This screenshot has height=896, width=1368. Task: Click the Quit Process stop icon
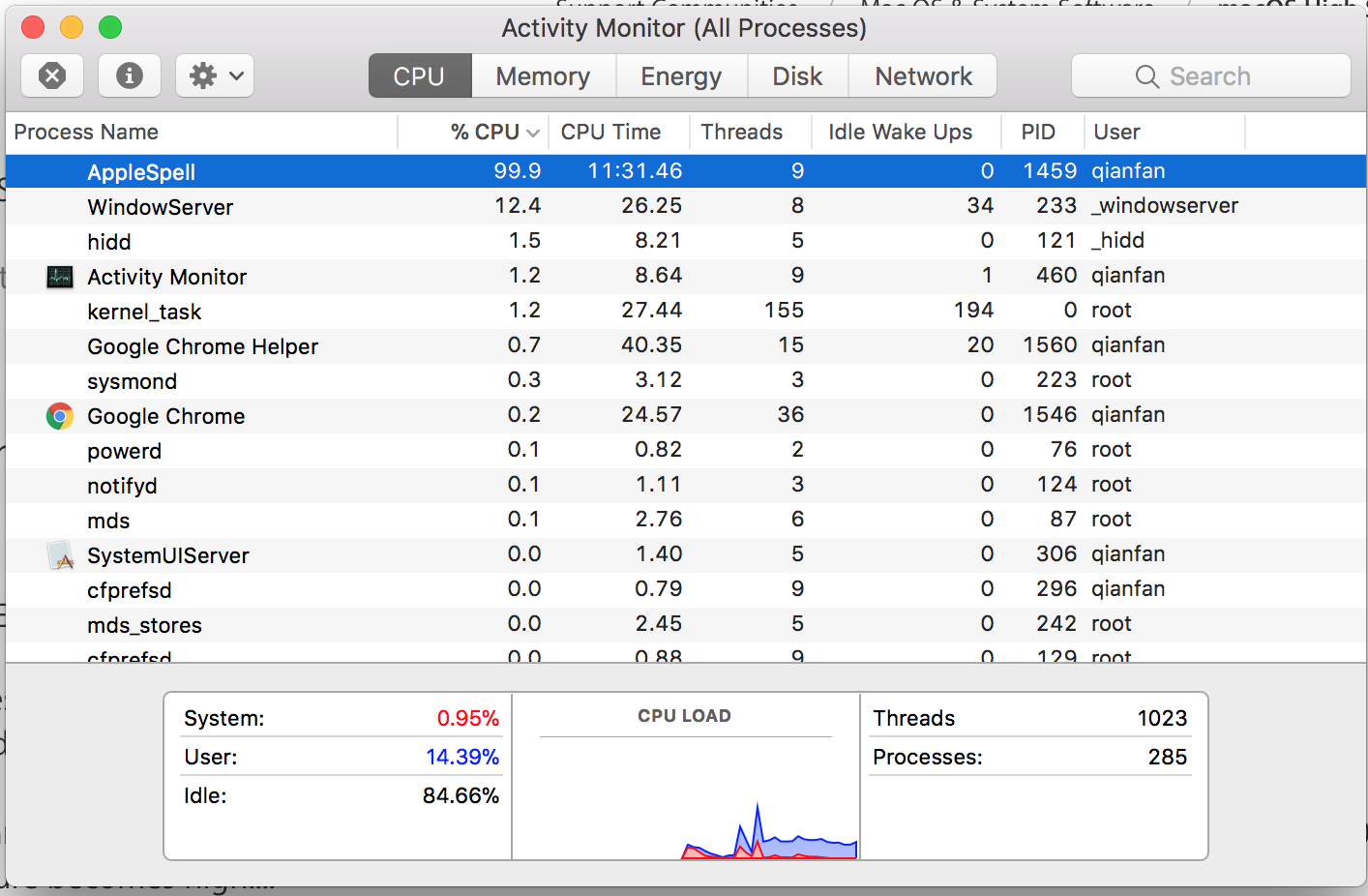pos(52,75)
